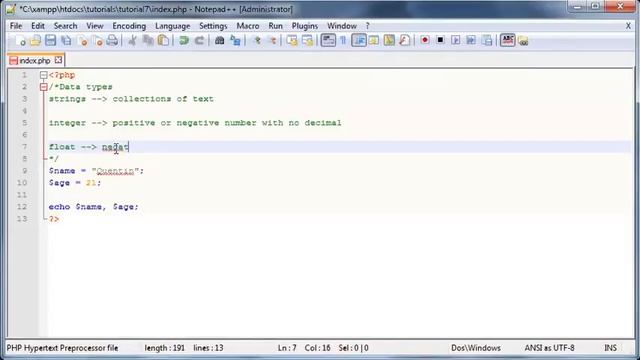Click the Redo toolbar icon
This screenshot has height=360, width=640.
coord(199,40)
